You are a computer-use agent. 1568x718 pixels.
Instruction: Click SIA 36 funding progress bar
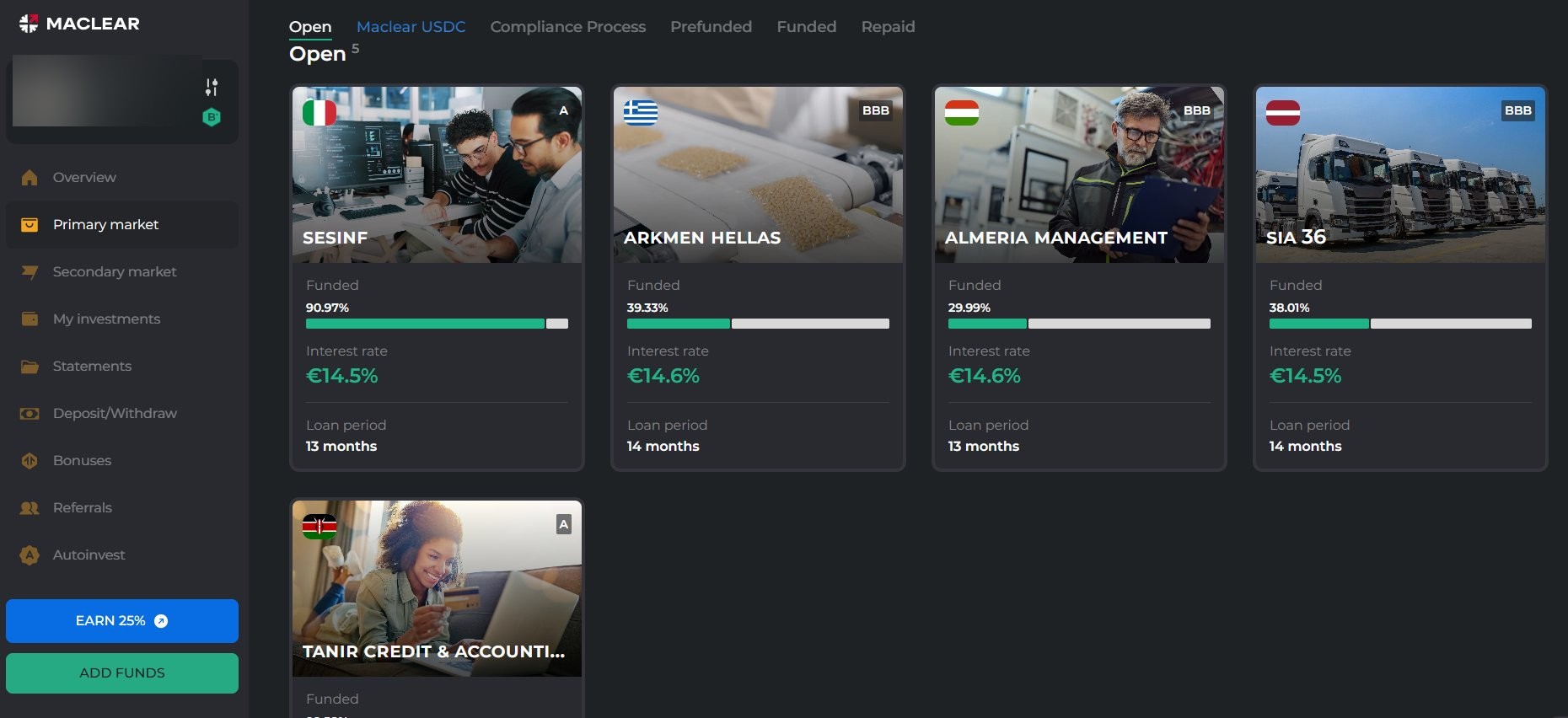click(x=1400, y=324)
